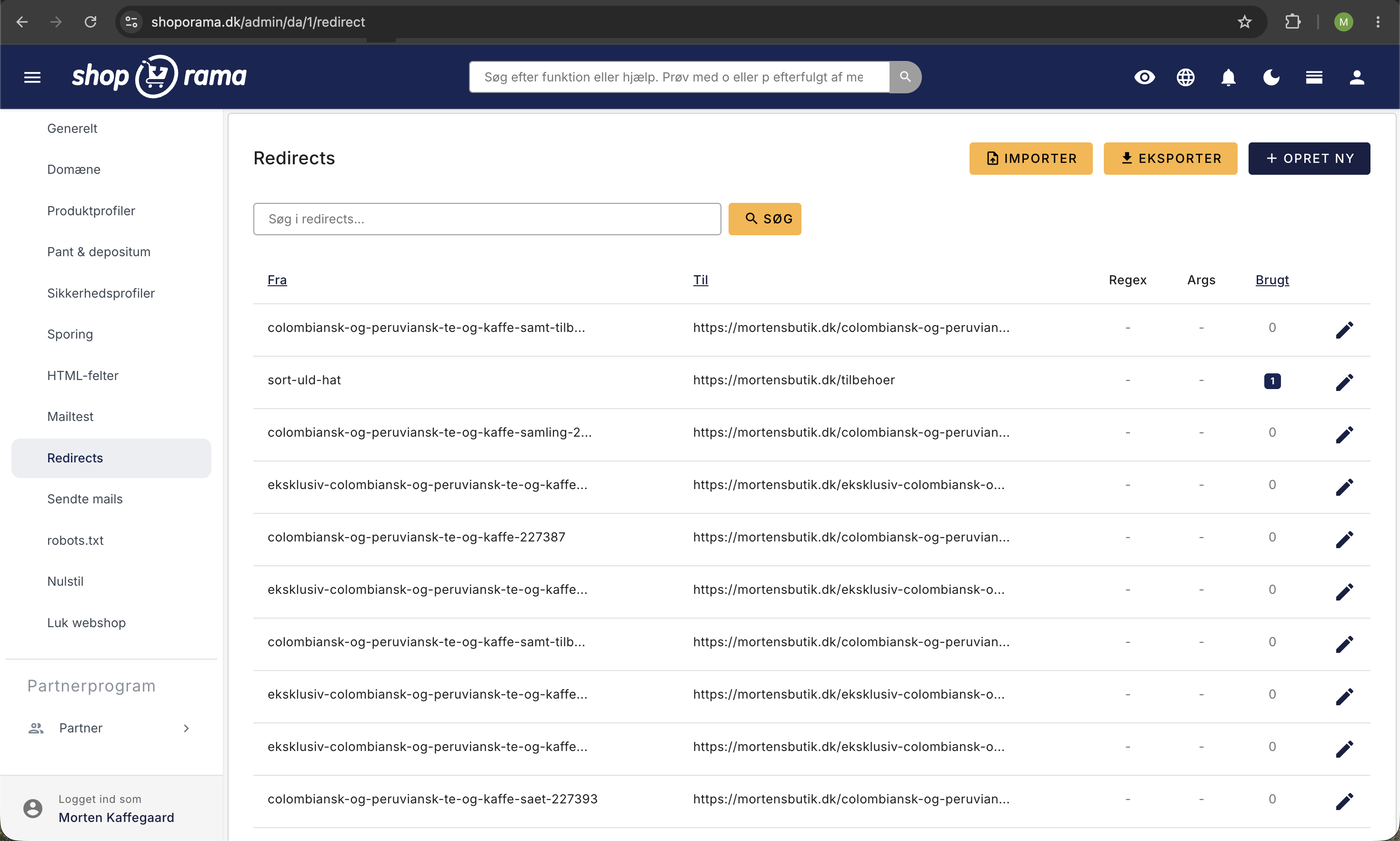
Task: Click the eye preview icon in the header
Action: coord(1145,77)
